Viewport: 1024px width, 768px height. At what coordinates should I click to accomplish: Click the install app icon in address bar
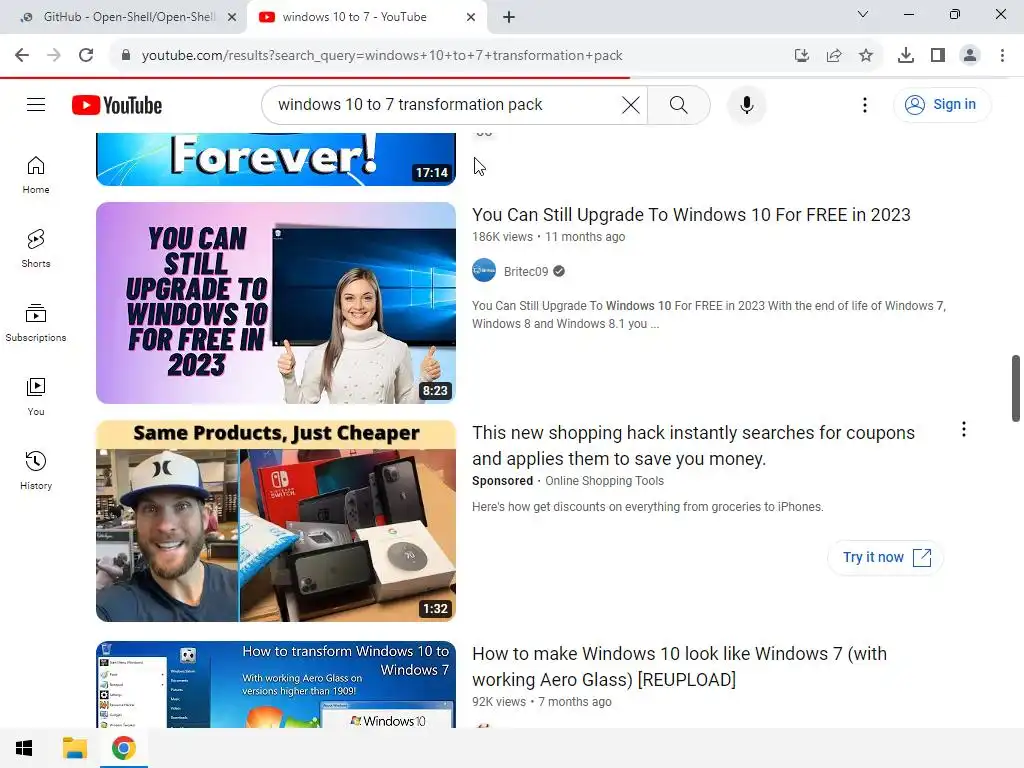tap(802, 56)
